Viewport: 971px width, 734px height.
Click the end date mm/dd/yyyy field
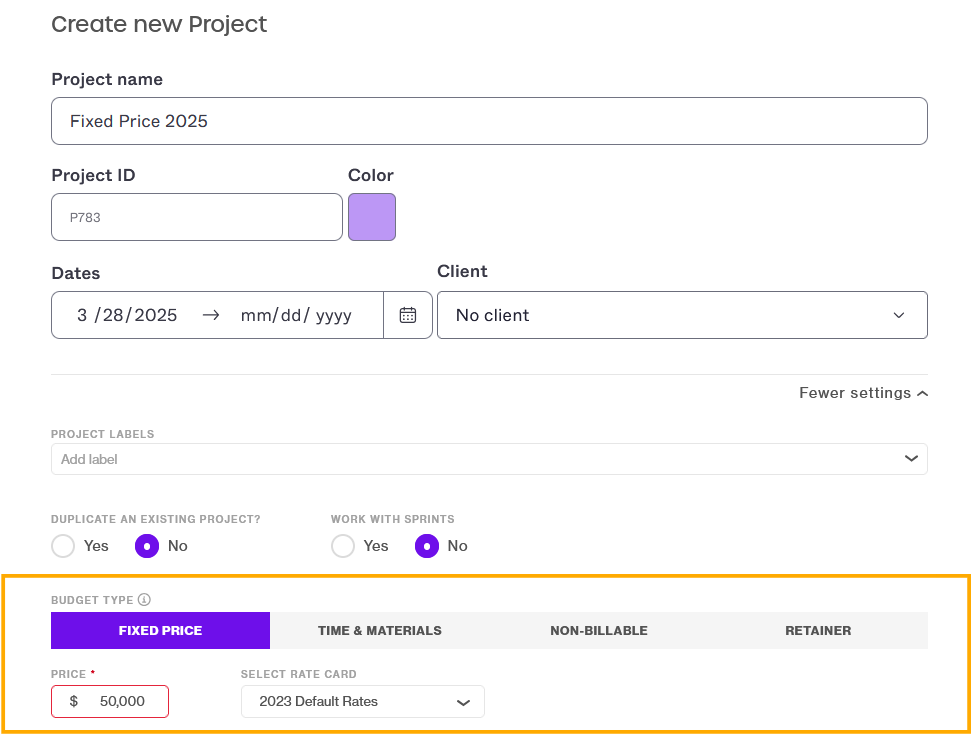(296, 315)
